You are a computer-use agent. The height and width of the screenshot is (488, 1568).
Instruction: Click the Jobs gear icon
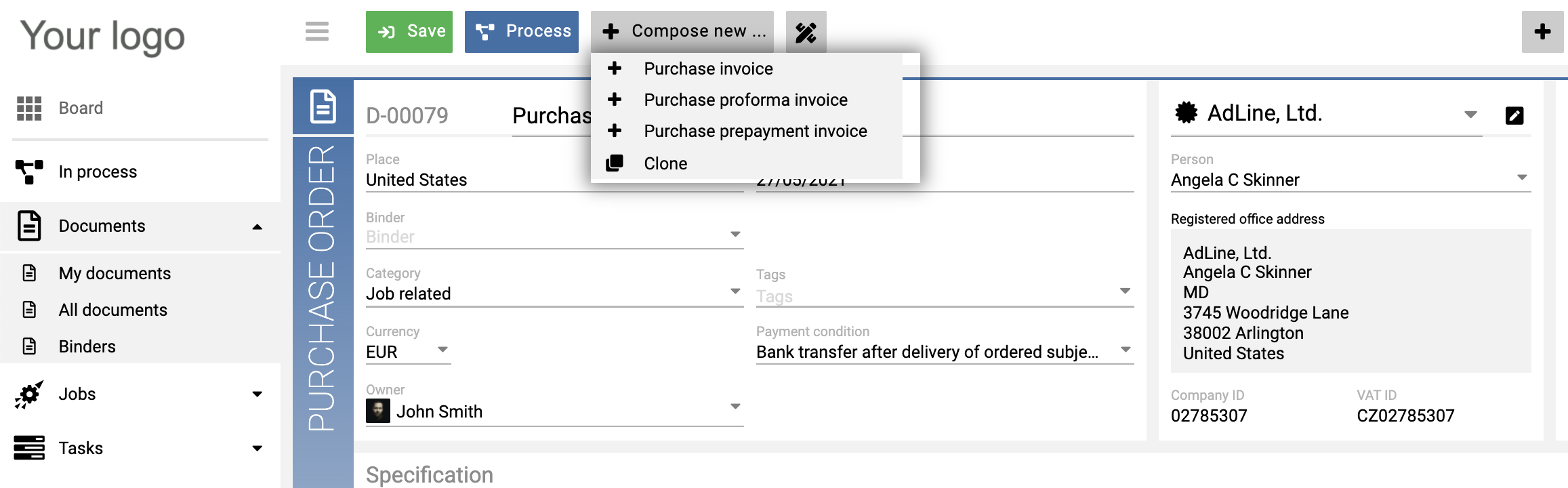click(29, 394)
